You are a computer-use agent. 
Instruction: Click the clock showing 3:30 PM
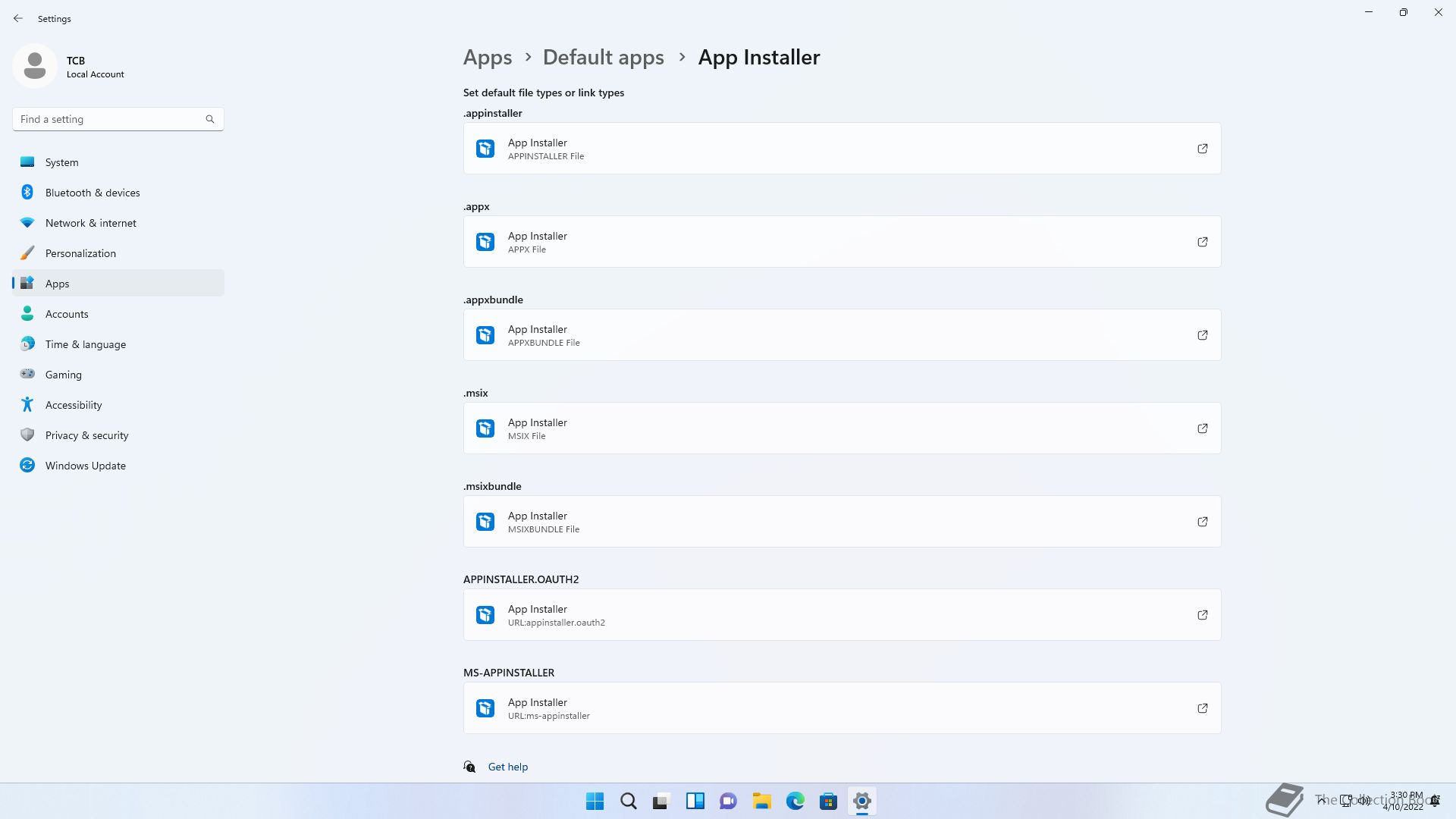pos(1406,795)
